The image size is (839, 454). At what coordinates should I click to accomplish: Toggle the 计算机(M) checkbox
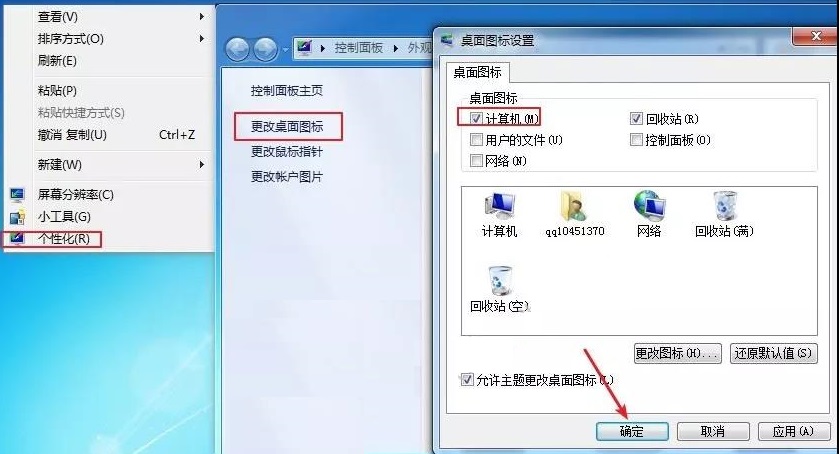point(476,118)
